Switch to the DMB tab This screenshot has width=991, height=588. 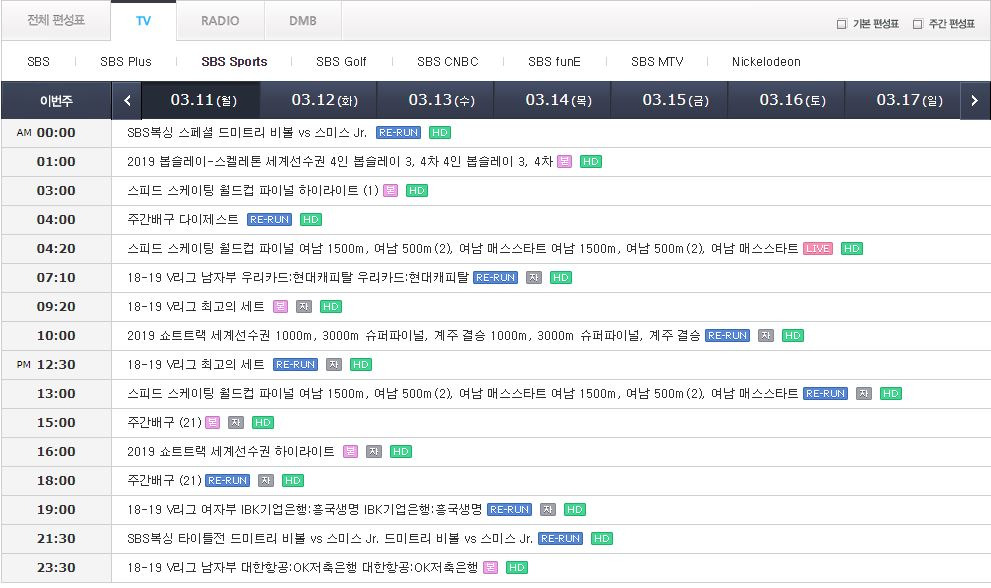click(x=303, y=21)
